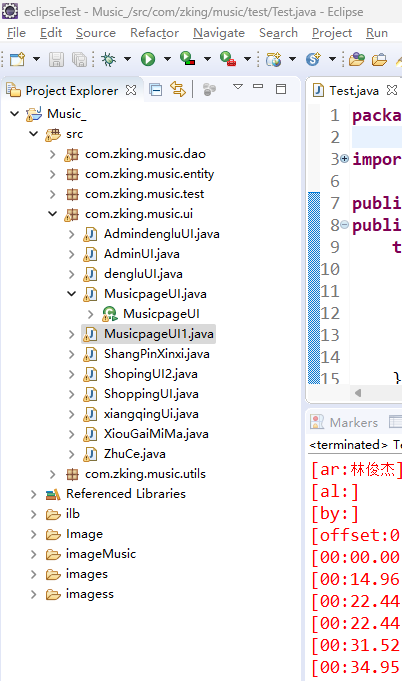Screen dimensions: 402x681
Task: Collapse the Music_ project node
Action: (15, 114)
